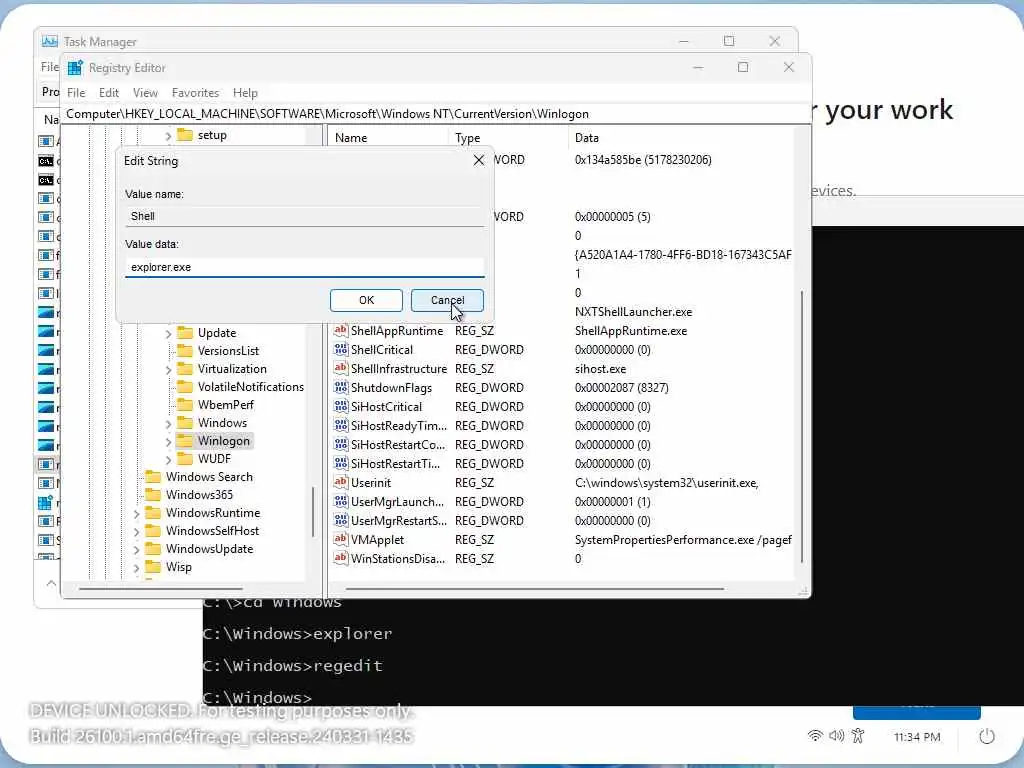
Task: Expand the WindowsUpdate tree node
Action: (x=136, y=550)
